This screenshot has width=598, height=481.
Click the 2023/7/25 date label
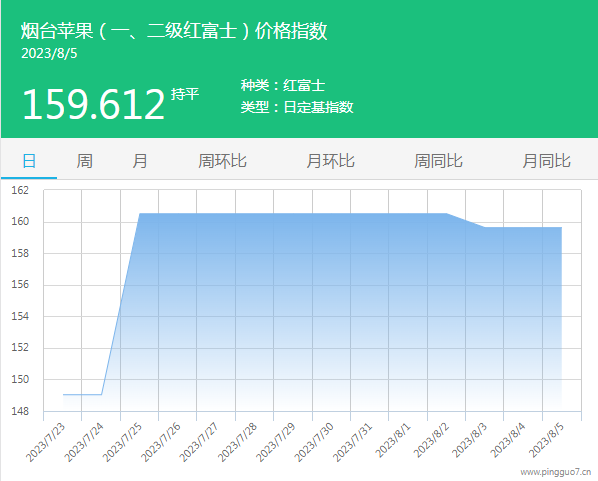point(122,442)
